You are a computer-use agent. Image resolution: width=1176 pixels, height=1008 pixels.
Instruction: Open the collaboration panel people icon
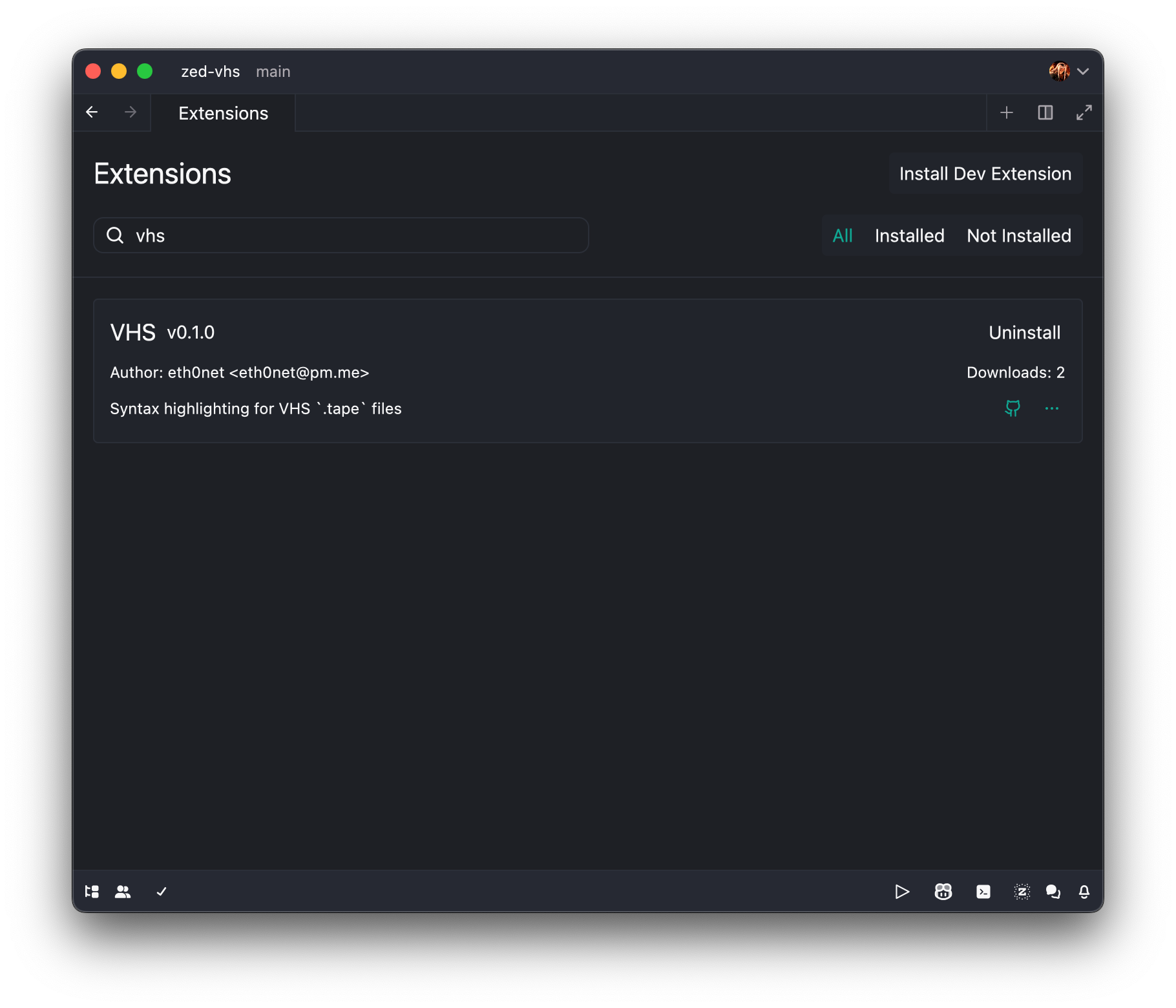(123, 892)
